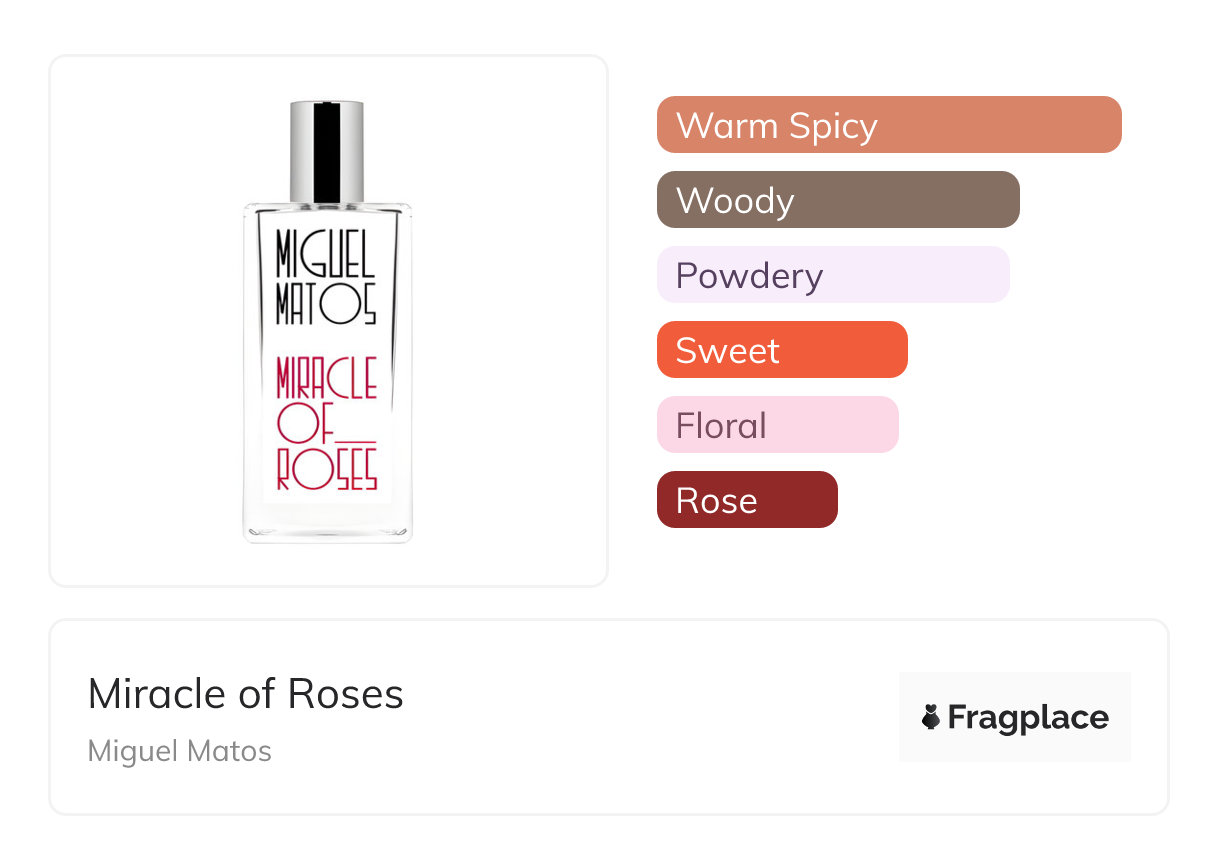The height and width of the screenshot is (864, 1218).
Task: Click the word MIGUEL on the bottle label
Action: (326, 254)
